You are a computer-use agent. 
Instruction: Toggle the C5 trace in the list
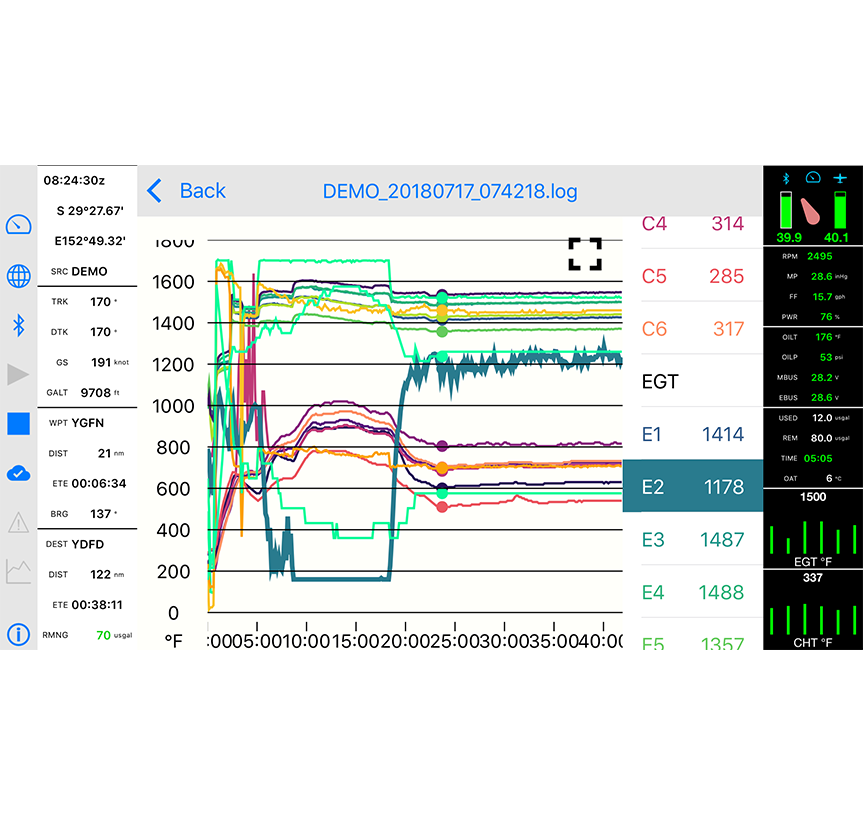[692, 276]
